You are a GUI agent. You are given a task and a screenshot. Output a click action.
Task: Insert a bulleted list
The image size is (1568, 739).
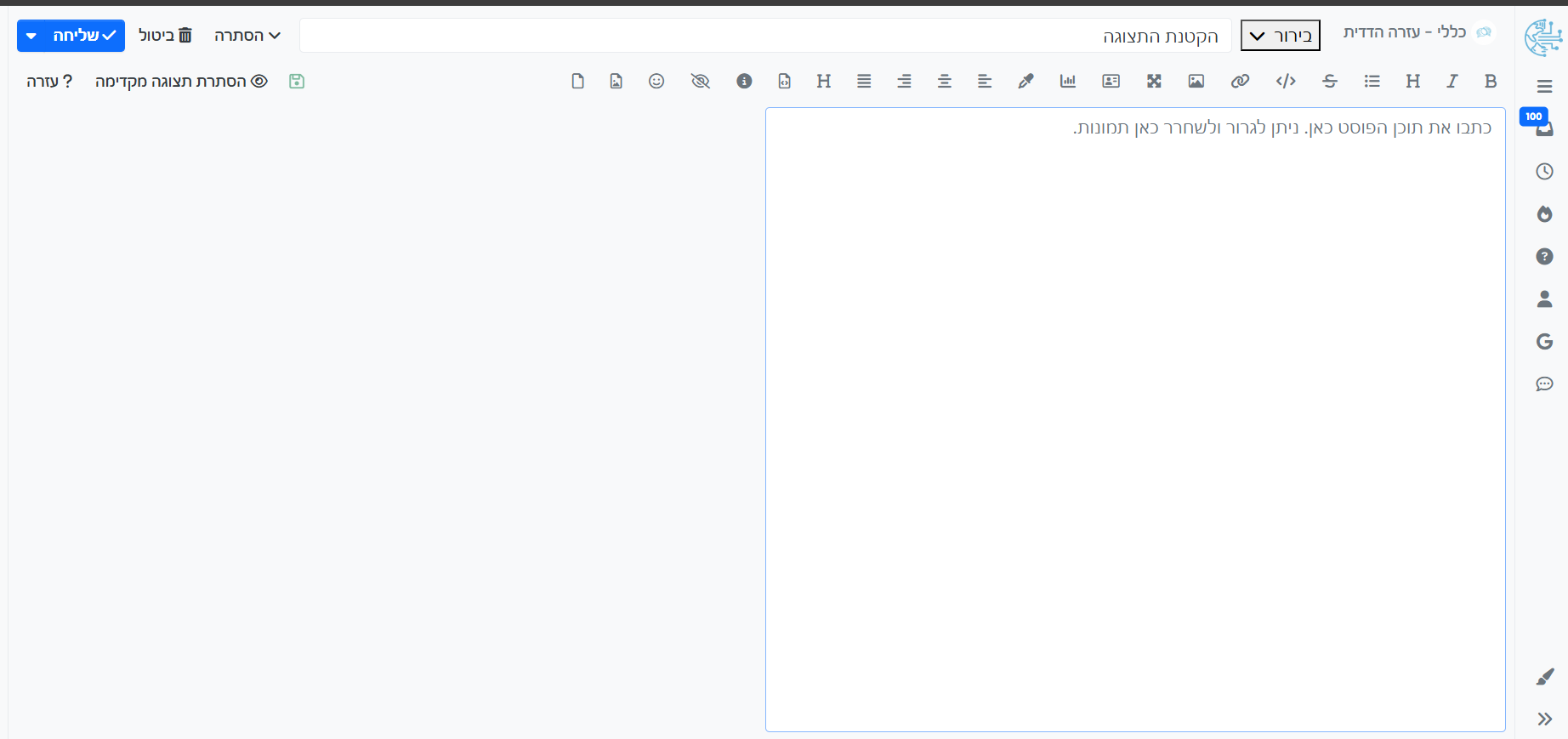click(x=1372, y=81)
